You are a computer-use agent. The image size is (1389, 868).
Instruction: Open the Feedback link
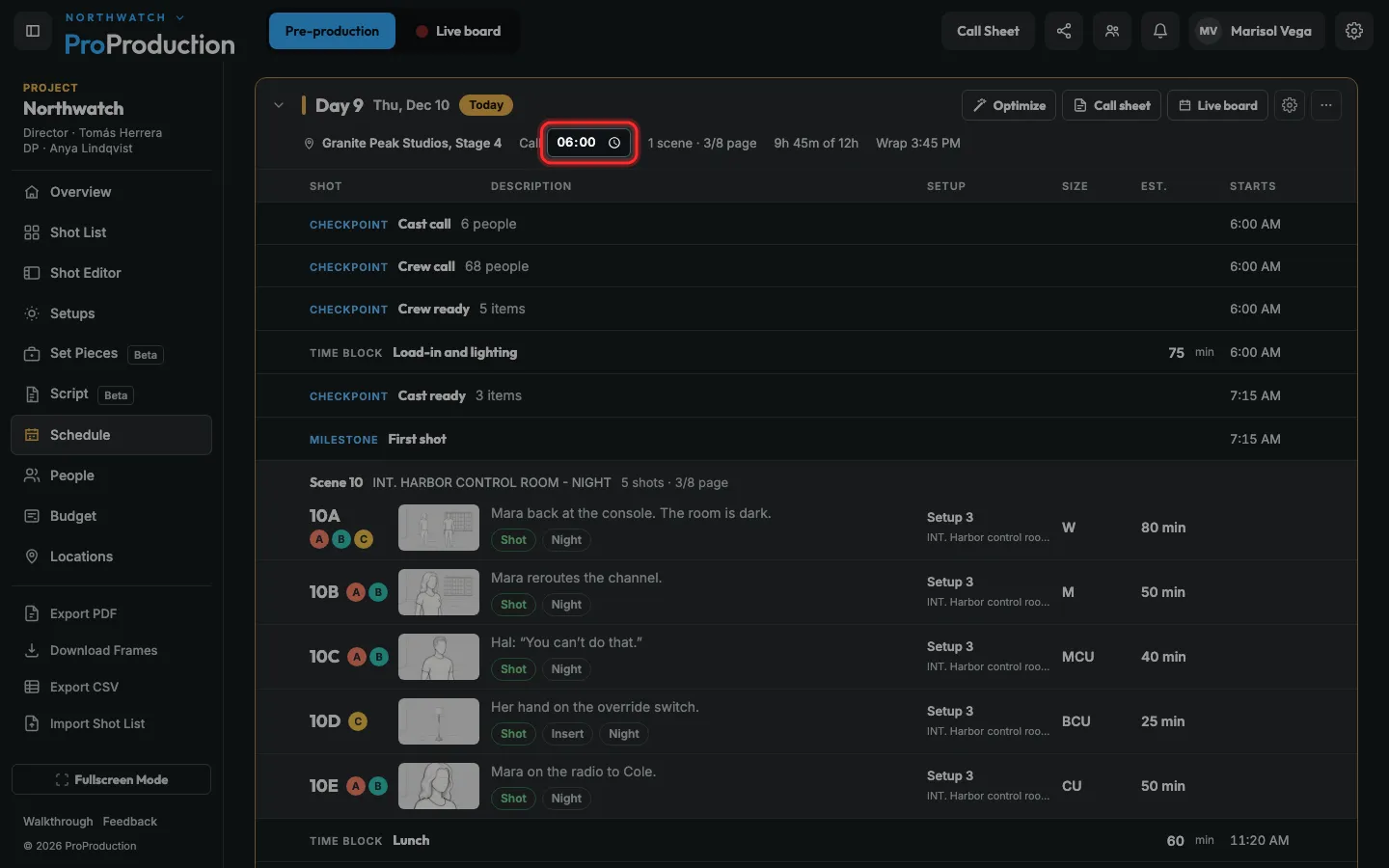click(x=130, y=822)
